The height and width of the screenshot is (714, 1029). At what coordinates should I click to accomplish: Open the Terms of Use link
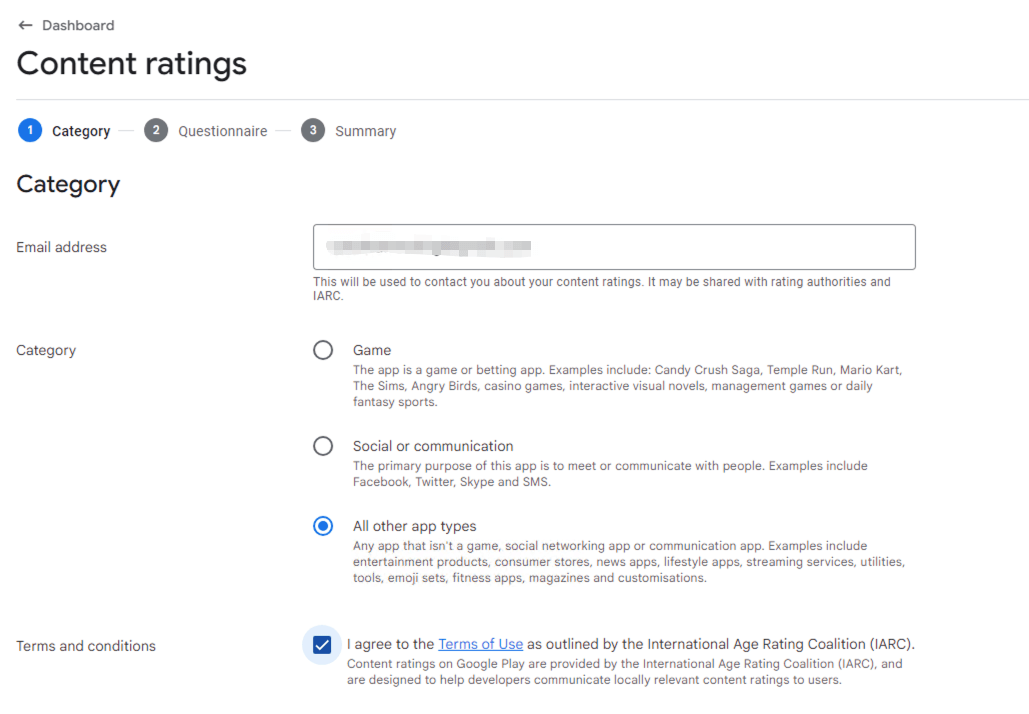480,644
